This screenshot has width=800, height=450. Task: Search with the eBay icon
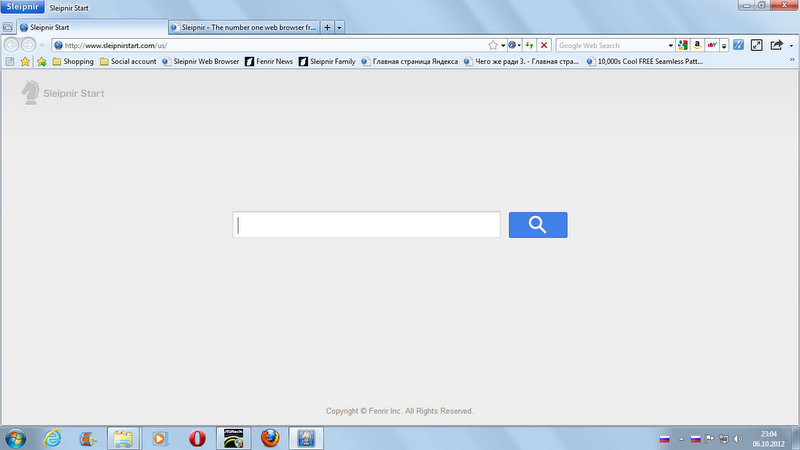click(712, 45)
